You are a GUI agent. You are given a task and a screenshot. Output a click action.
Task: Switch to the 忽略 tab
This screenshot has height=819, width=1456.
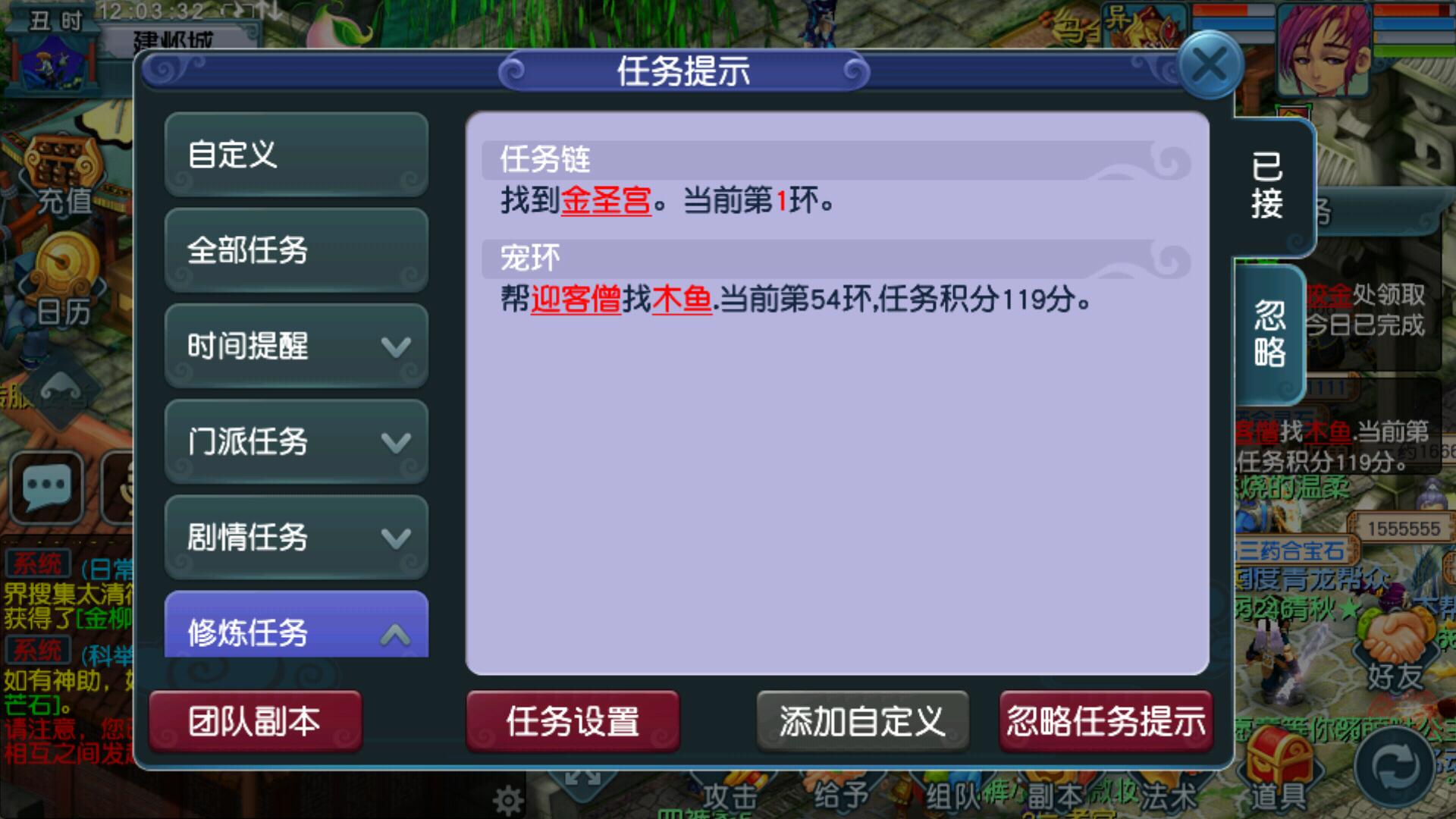pos(1269,334)
